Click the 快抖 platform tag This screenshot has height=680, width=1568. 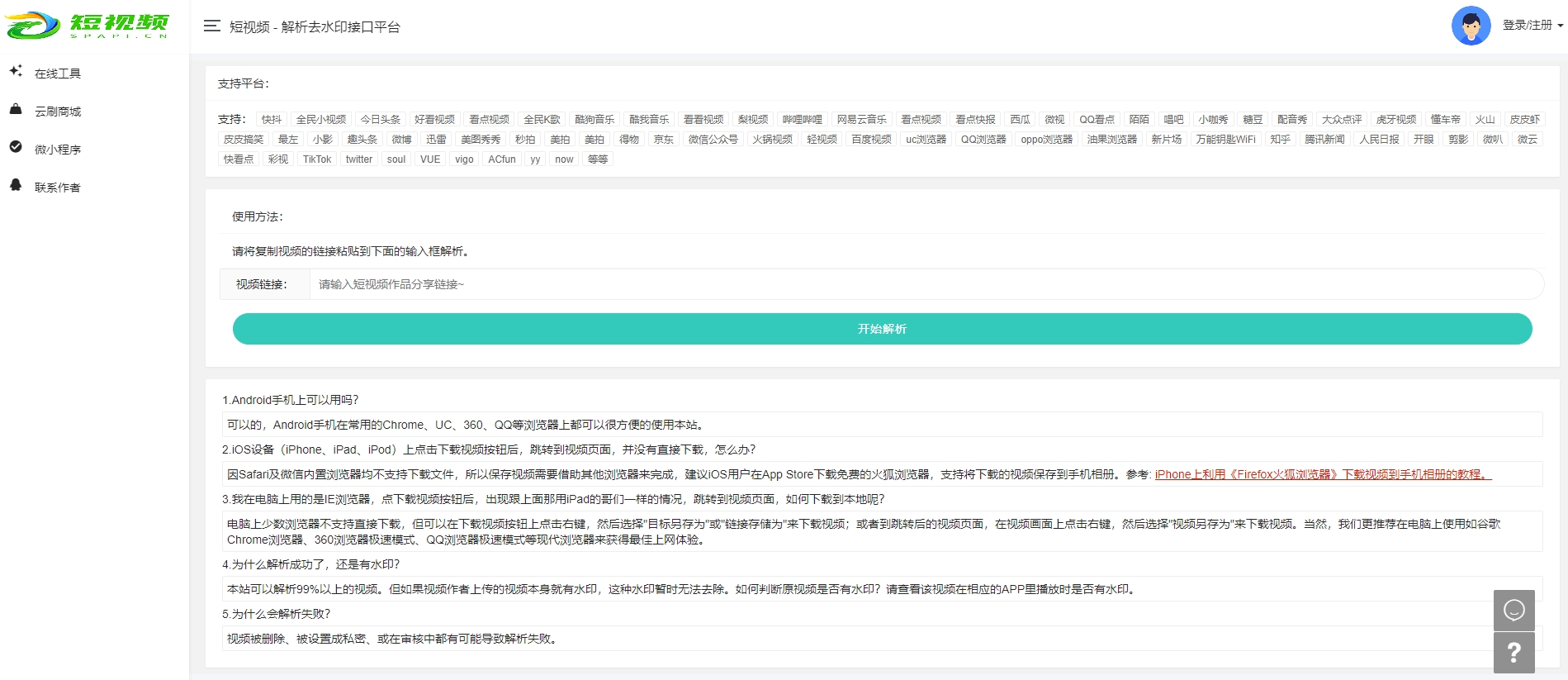(x=271, y=120)
